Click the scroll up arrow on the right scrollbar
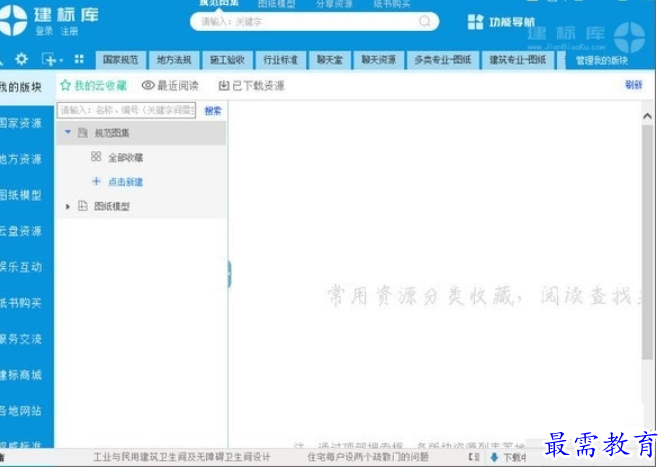This screenshot has width=666, height=476. point(647,116)
